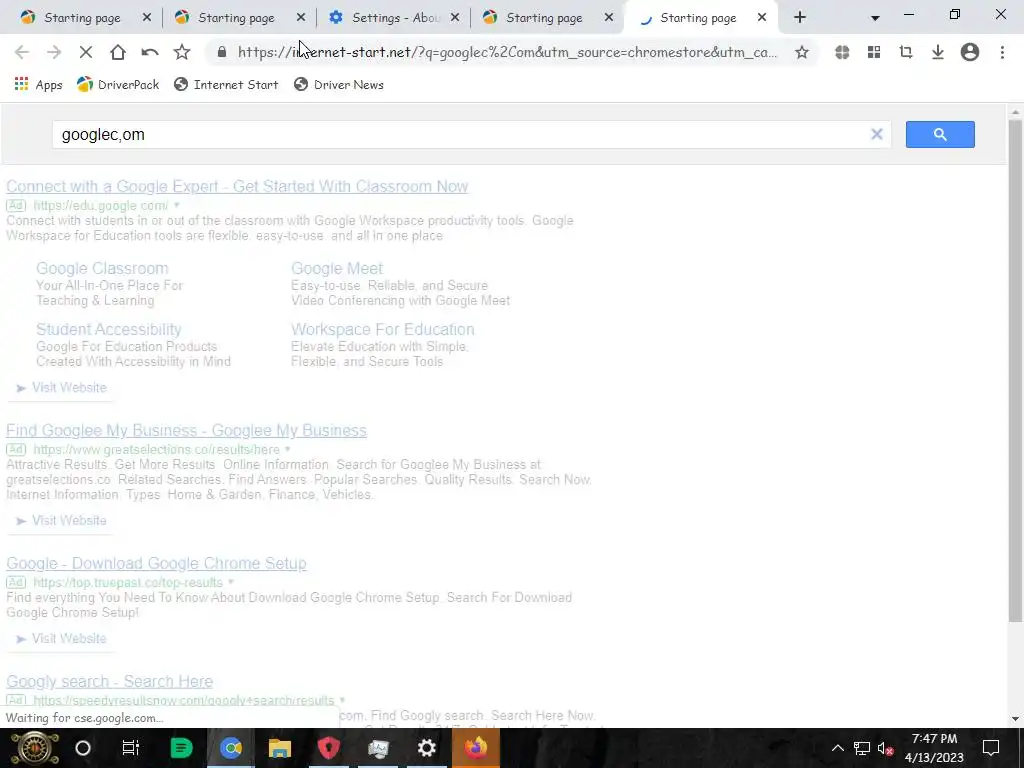The image size is (1024, 768).
Task: Click muted volume tray icon
Action: point(886,748)
